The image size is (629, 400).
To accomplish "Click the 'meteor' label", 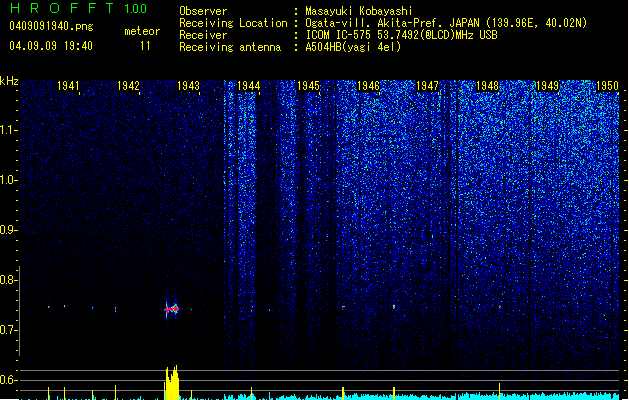I will pyautogui.click(x=142, y=31).
